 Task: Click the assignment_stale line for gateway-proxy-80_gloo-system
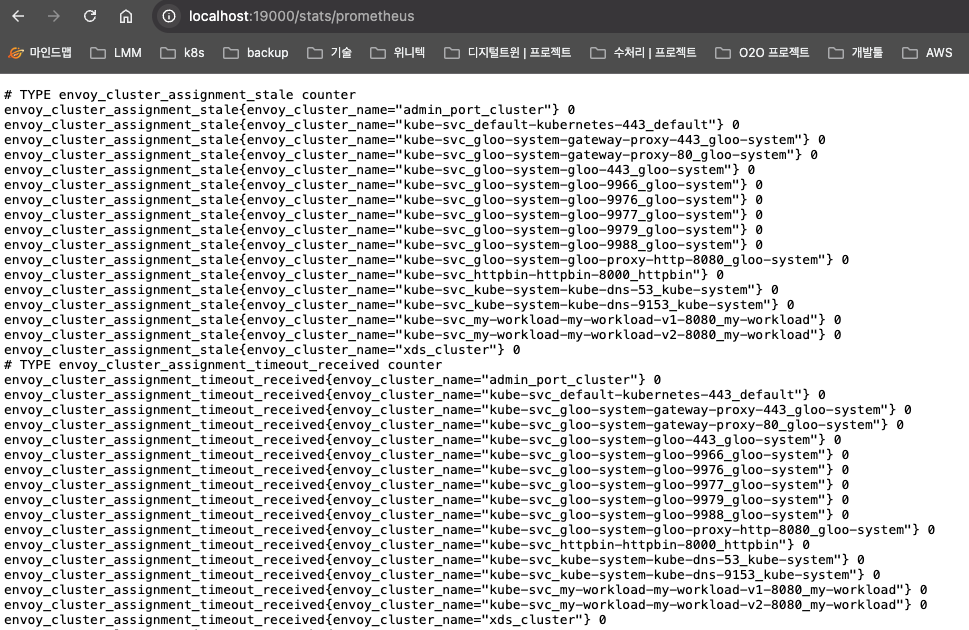tap(411, 155)
